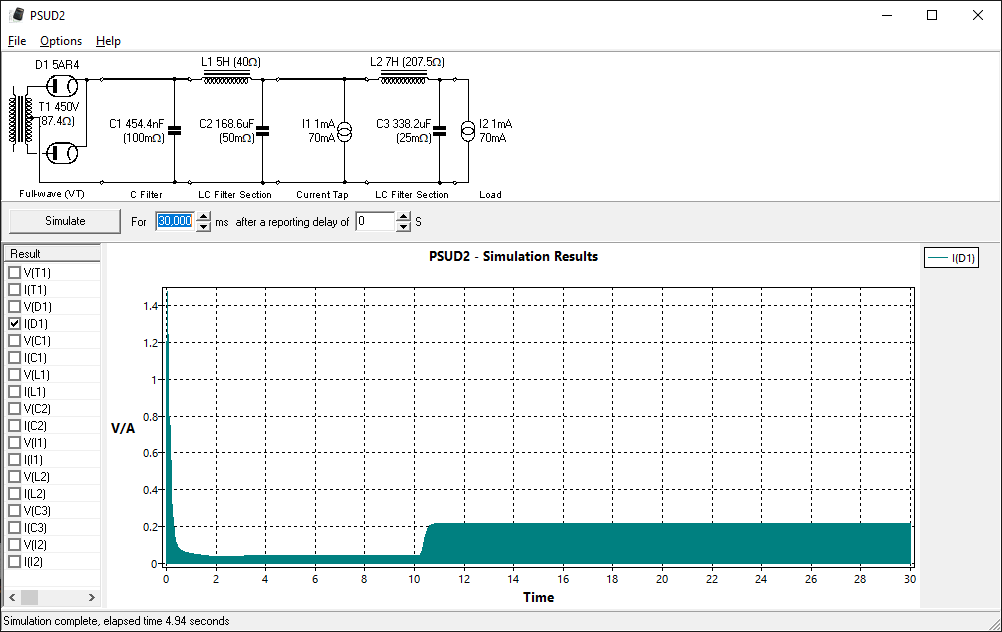Enable the I(L2) checkbox
This screenshot has height=632, width=1002.
coord(14,493)
